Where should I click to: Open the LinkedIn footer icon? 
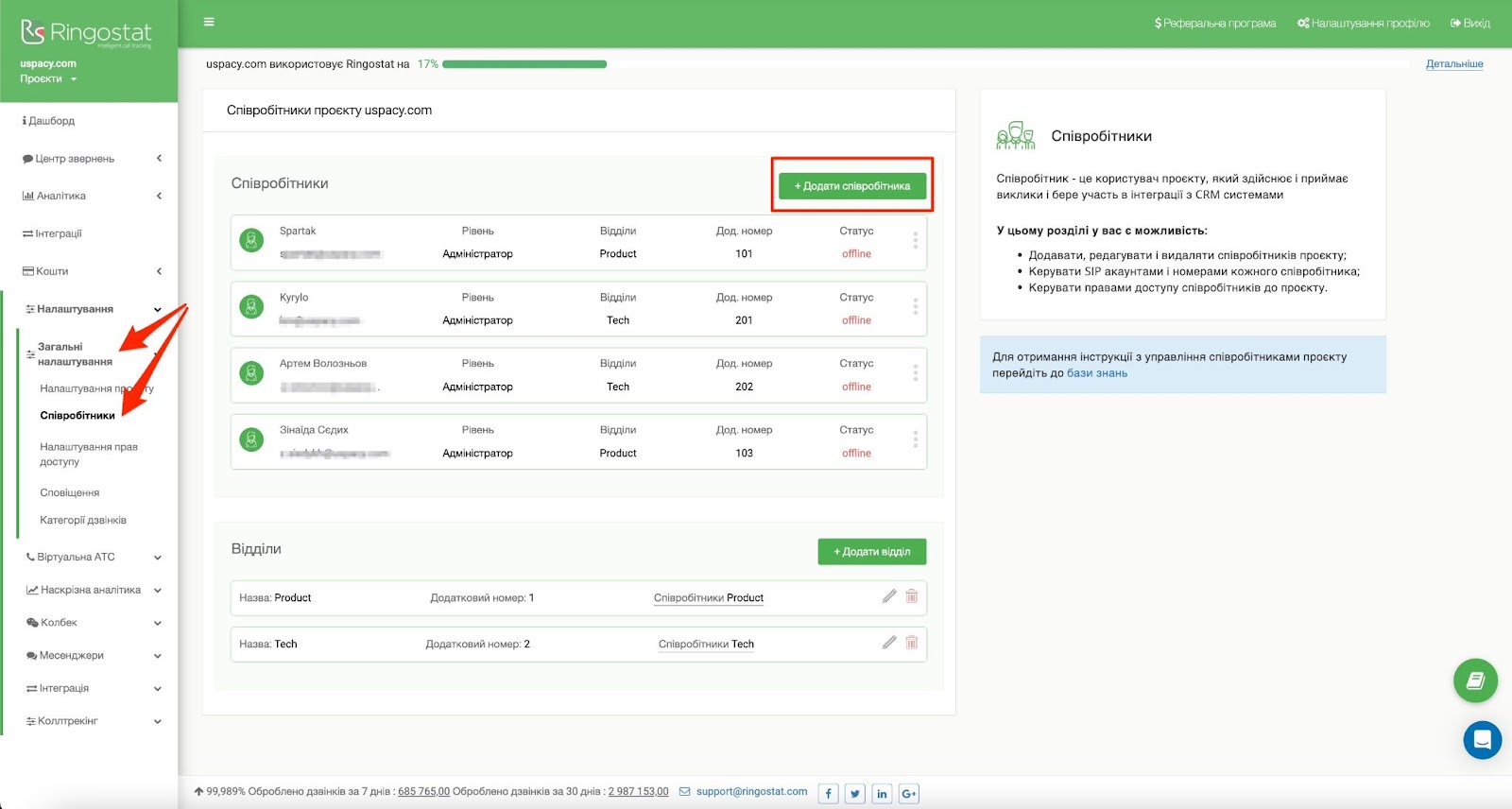pos(882,794)
